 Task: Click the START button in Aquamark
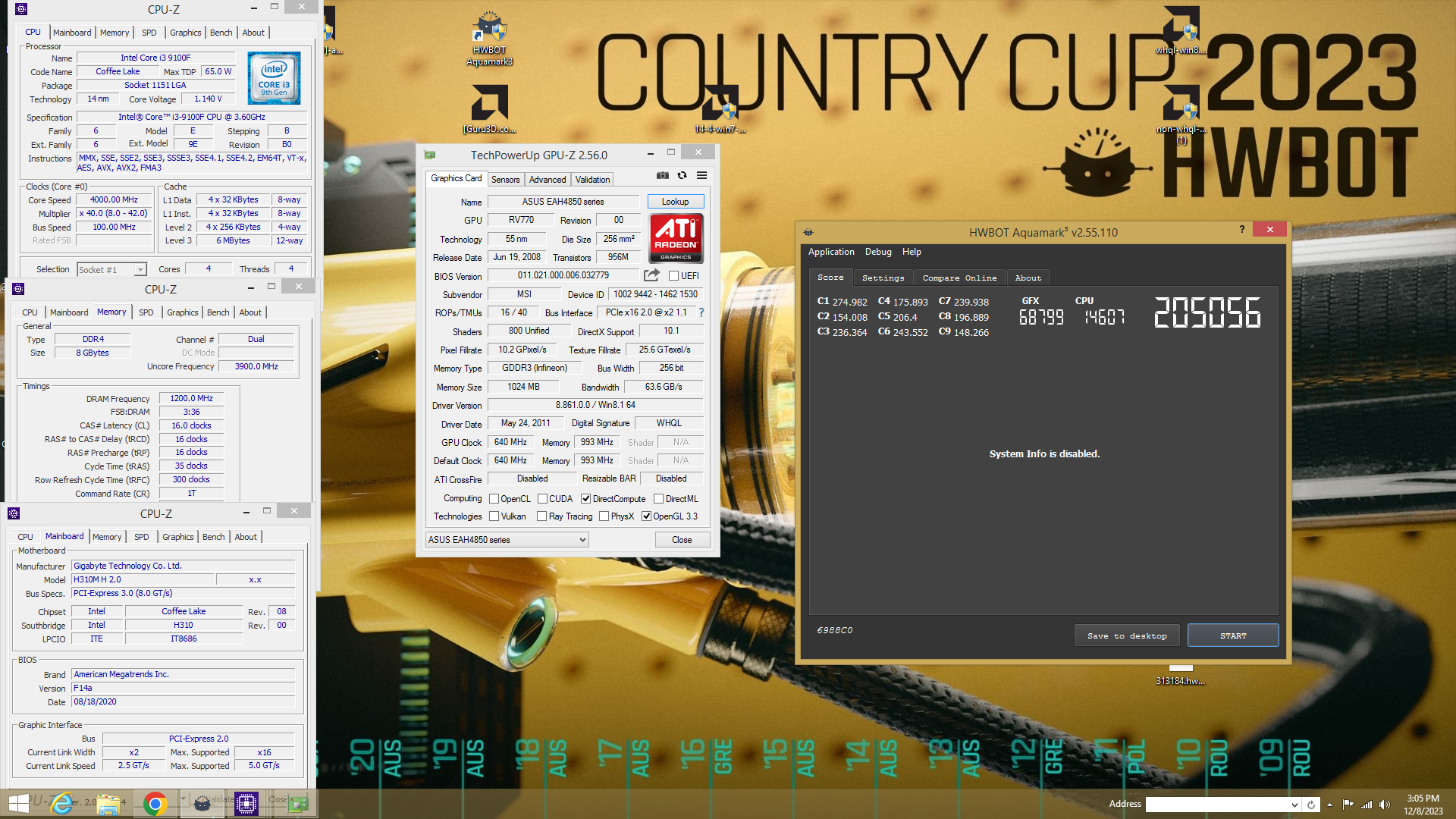[x=1233, y=635]
